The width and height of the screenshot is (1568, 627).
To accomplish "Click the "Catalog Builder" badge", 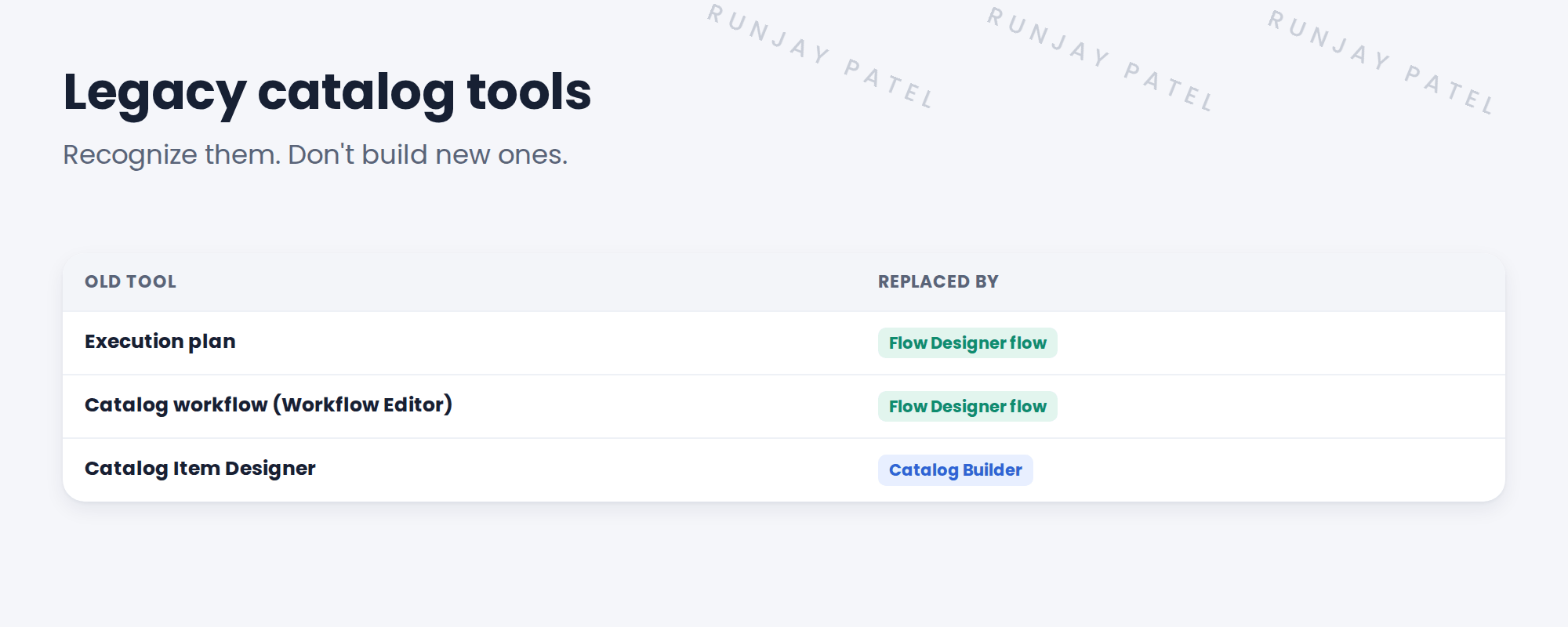I will pyautogui.click(x=955, y=470).
